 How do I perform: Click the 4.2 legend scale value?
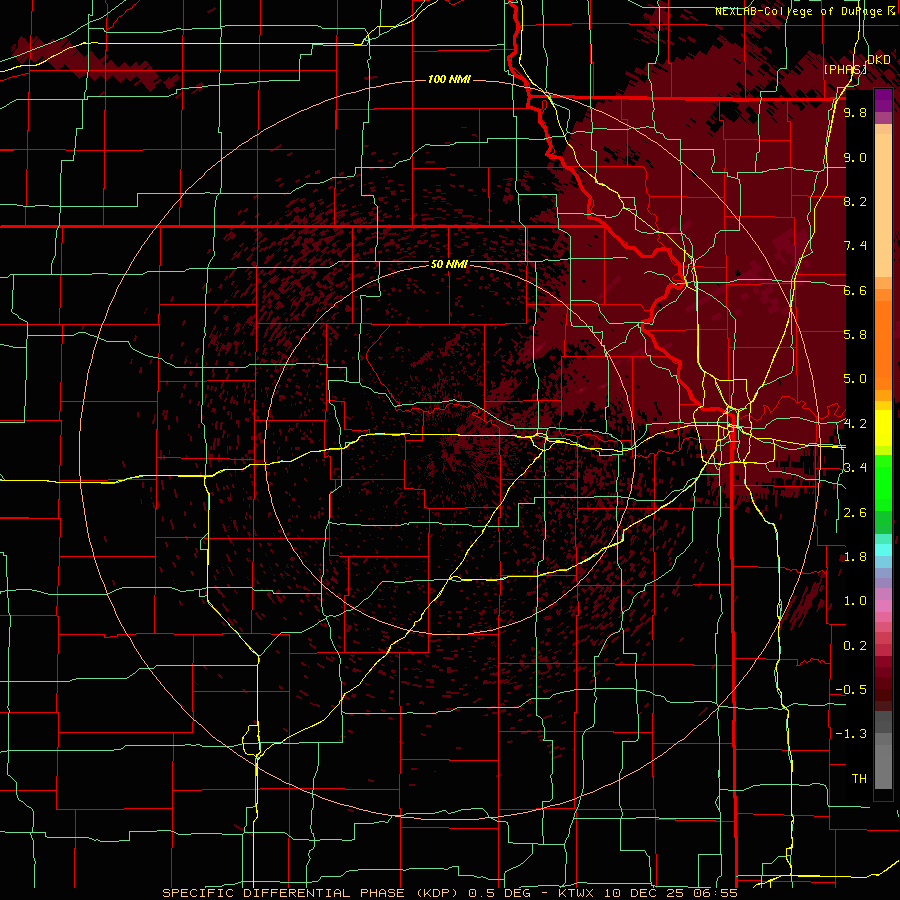coord(855,424)
